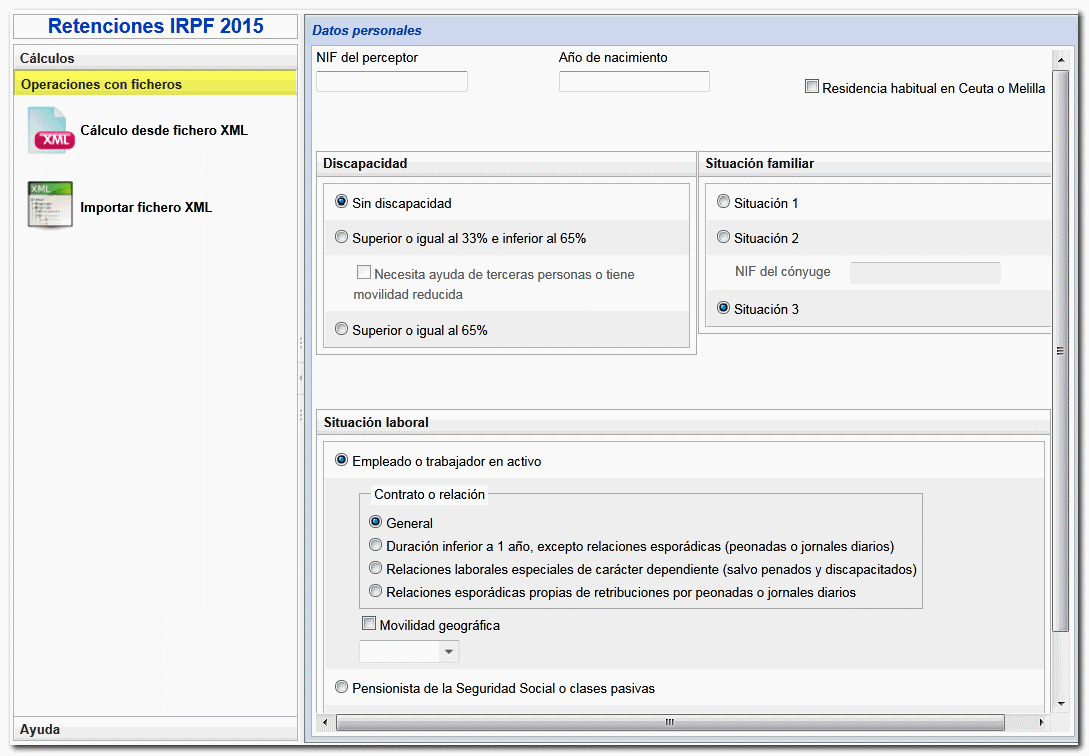Click the Contrato o relación group label
The height and width of the screenshot is (756, 1089).
429,494
